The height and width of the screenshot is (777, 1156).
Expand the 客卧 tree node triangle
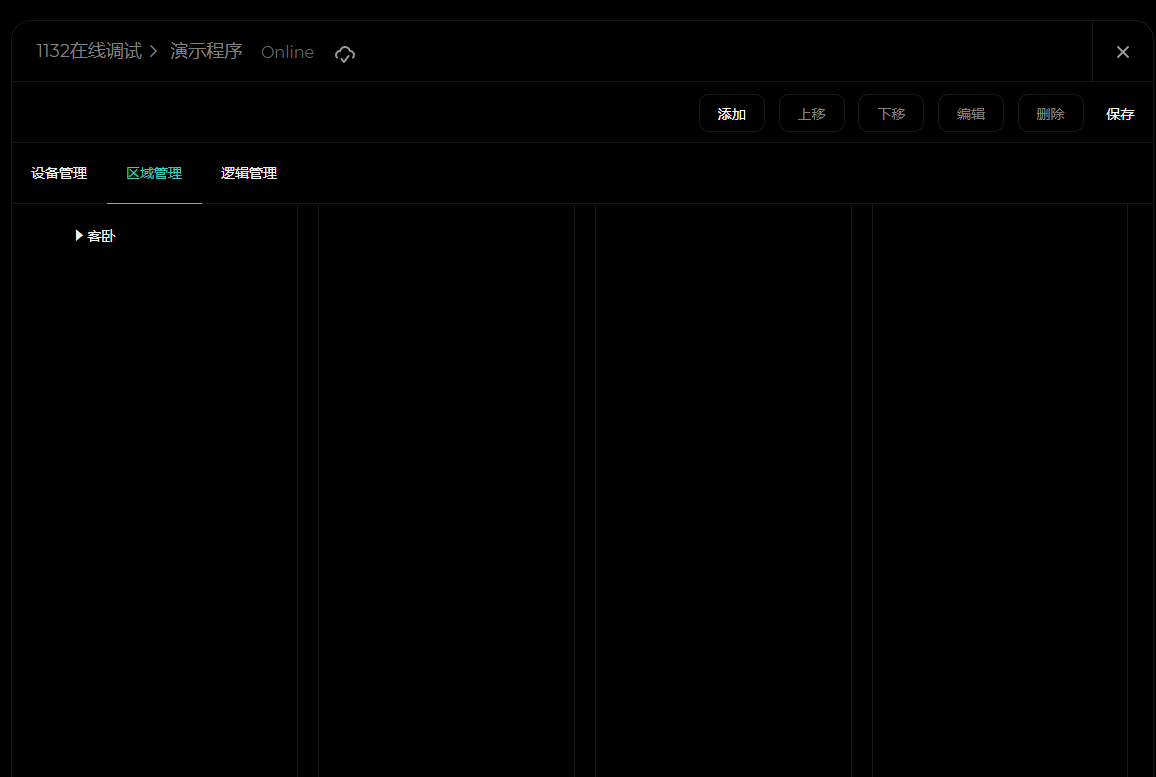point(79,236)
